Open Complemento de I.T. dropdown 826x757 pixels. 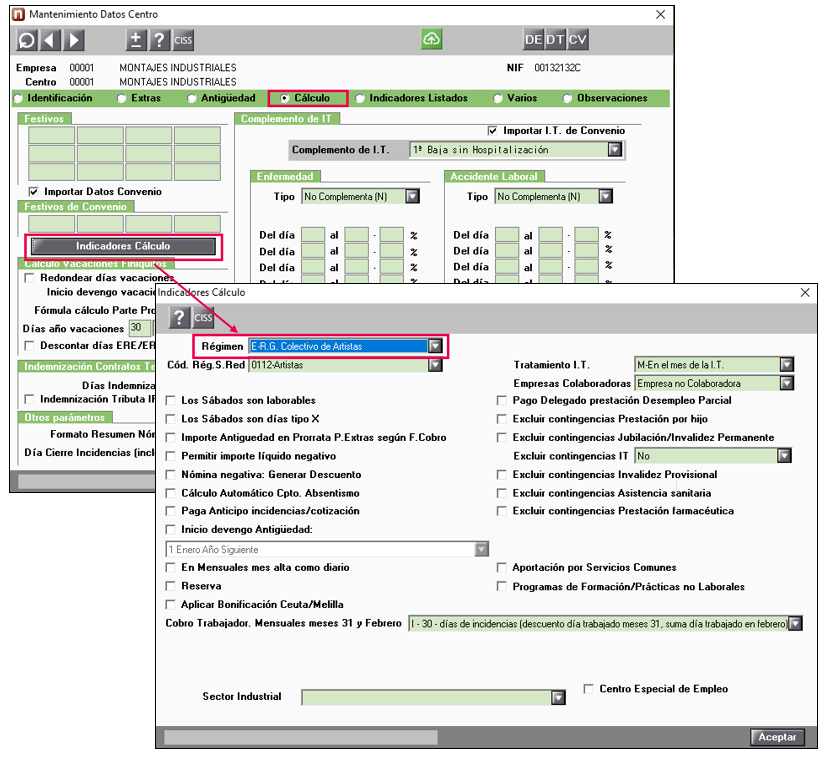pyautogui.click(x=615, y=150)
